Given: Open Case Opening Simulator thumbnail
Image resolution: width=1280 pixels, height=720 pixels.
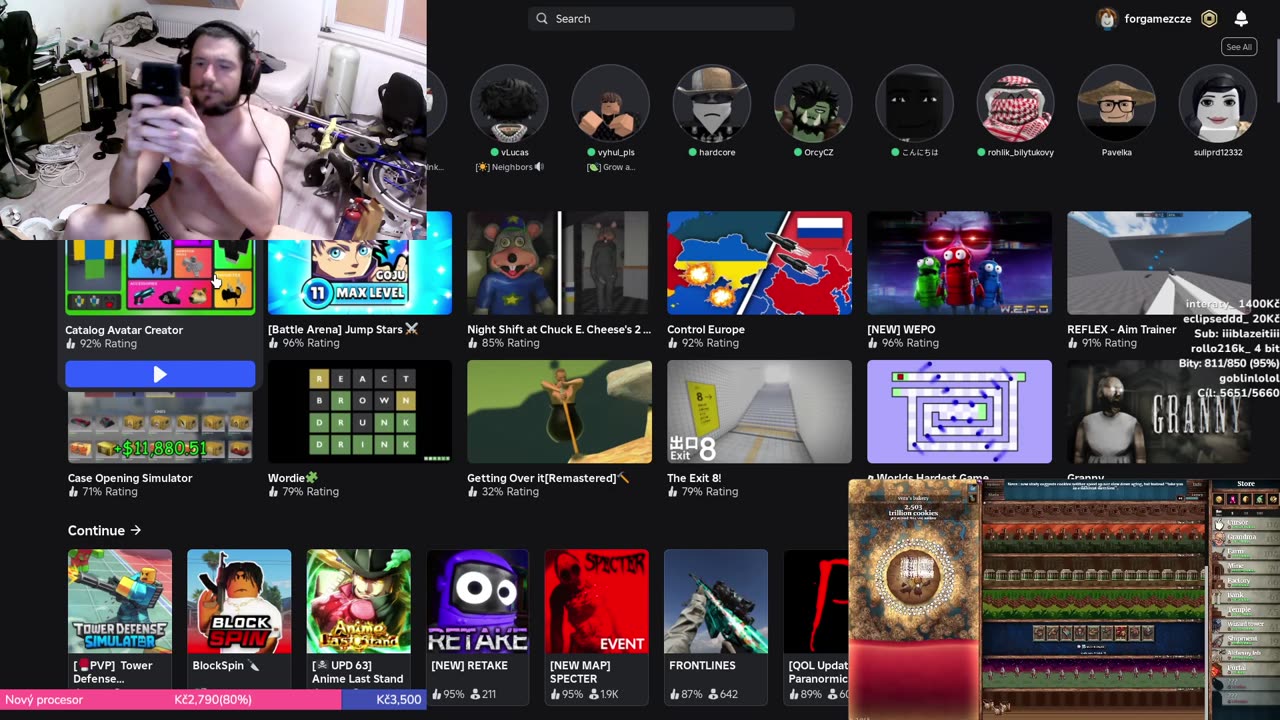Looking at the screenshot, I should point(160,427).
